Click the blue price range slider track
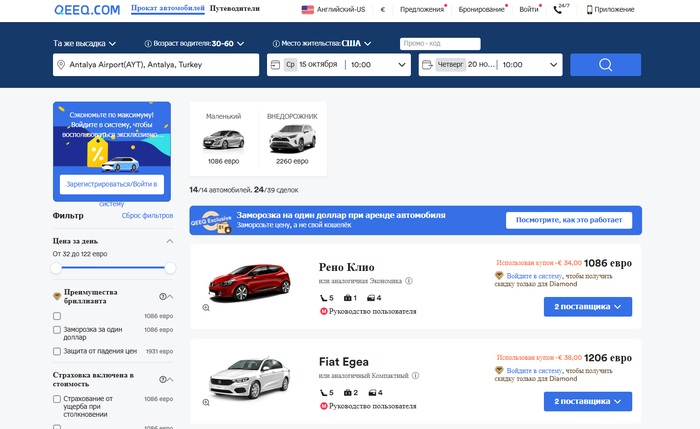Viewport: 700px width, 429px height. click(x=113, y=268)
